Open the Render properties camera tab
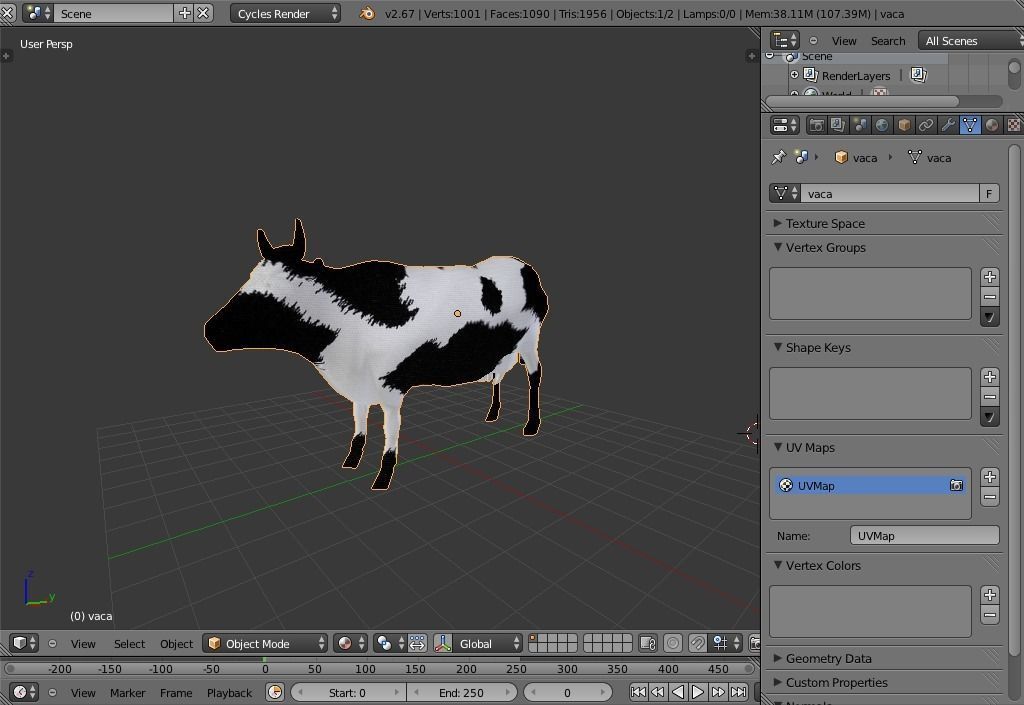1024x705 pixels. click(x=816, y=125)
